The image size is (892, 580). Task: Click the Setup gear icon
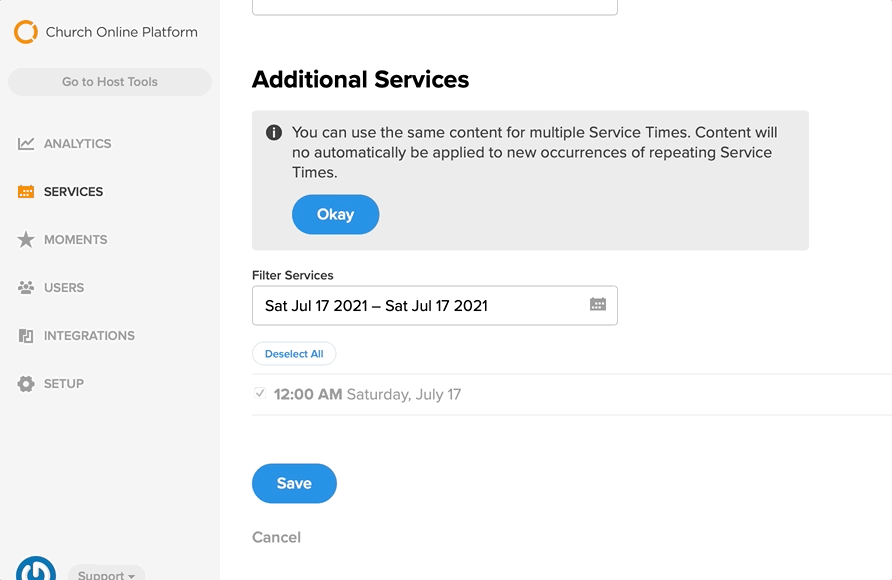coord(26,384)
